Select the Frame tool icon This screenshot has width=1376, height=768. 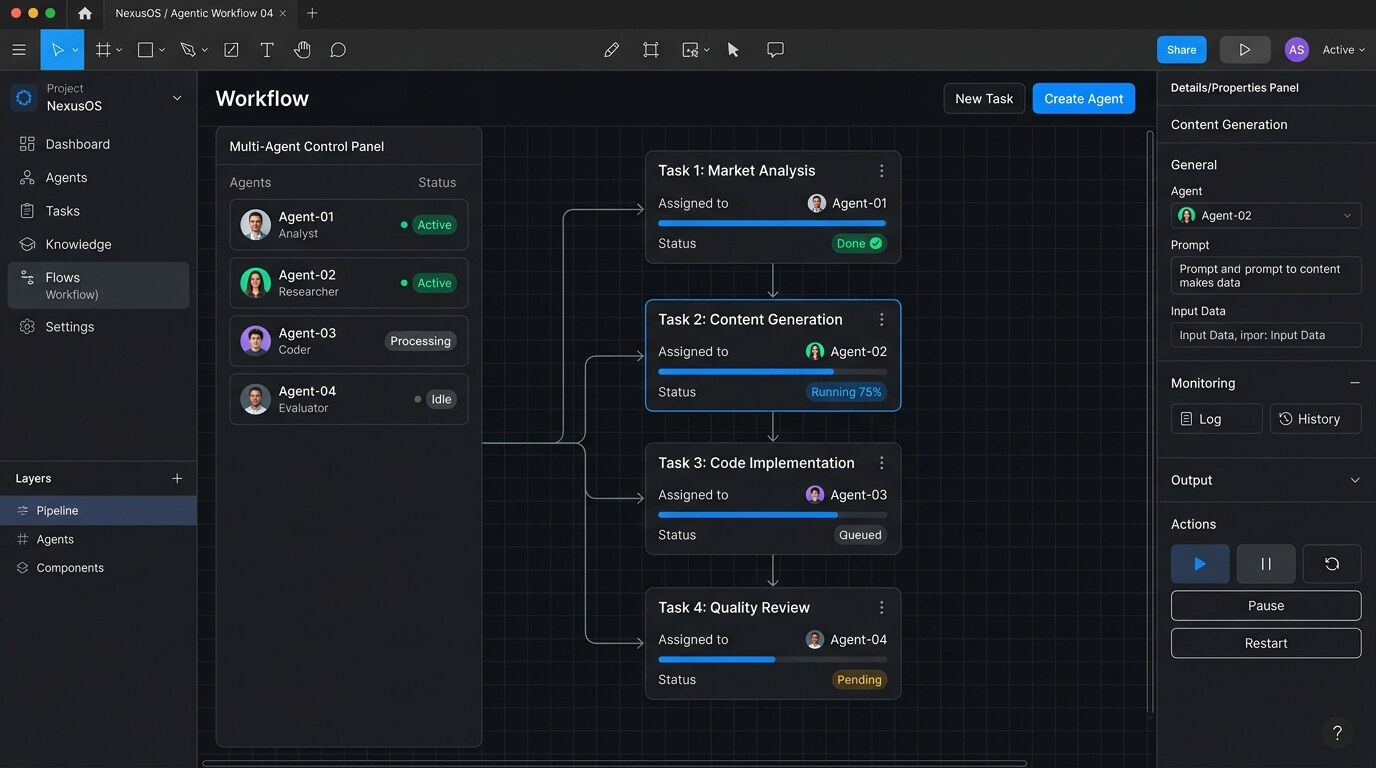[x=103, y=50]
